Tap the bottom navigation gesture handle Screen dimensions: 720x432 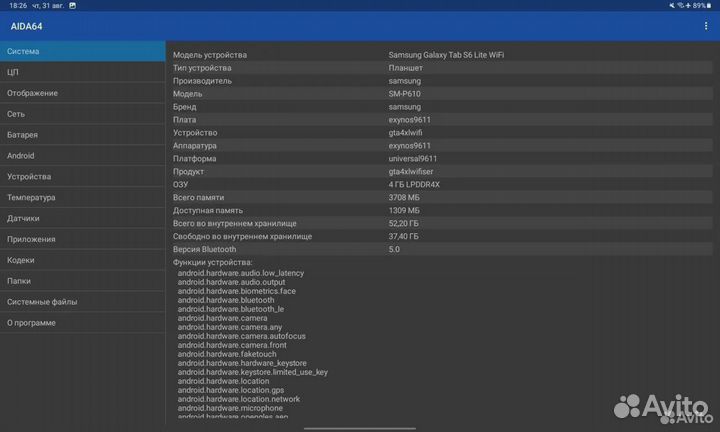click(360, 428)
